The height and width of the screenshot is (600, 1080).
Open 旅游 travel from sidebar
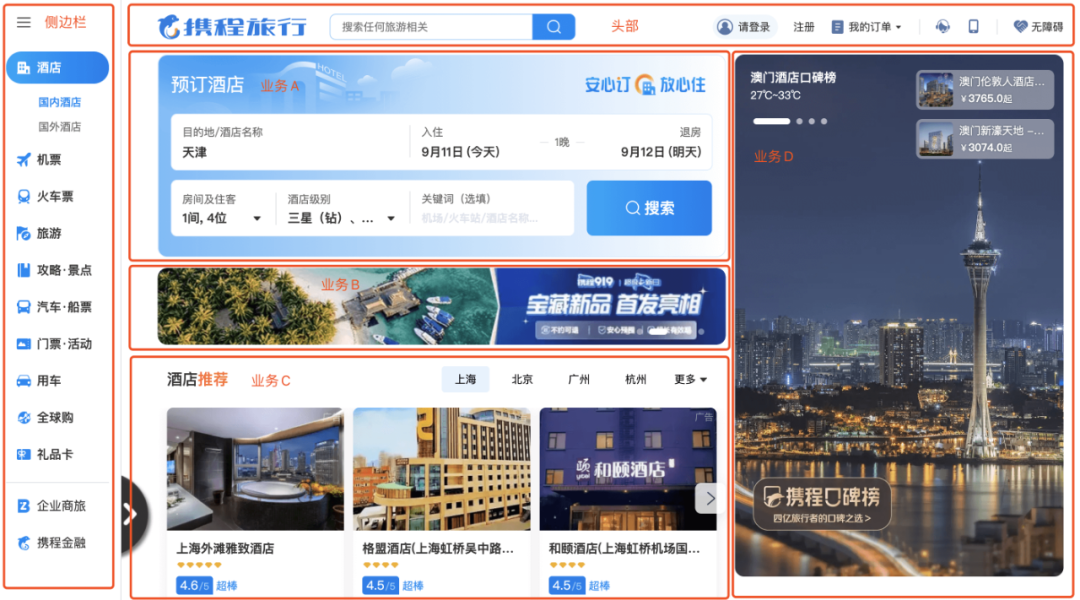coord(39,234)
